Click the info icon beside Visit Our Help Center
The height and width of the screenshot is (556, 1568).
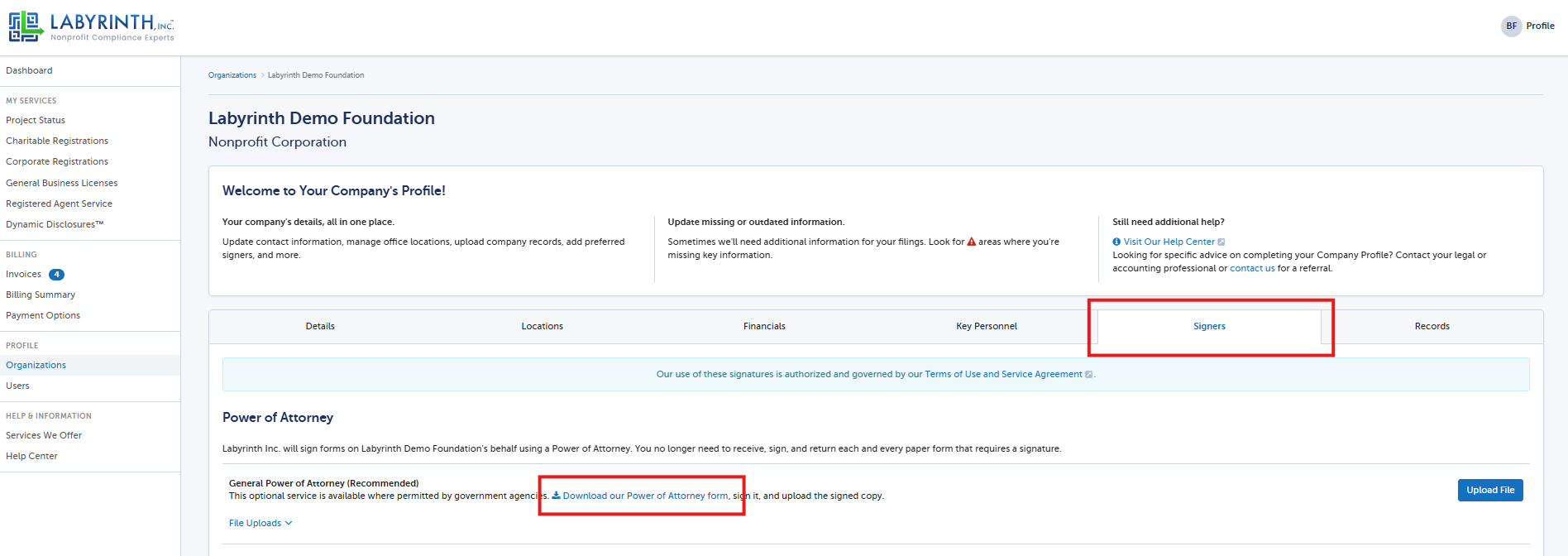click(1116, 242)
